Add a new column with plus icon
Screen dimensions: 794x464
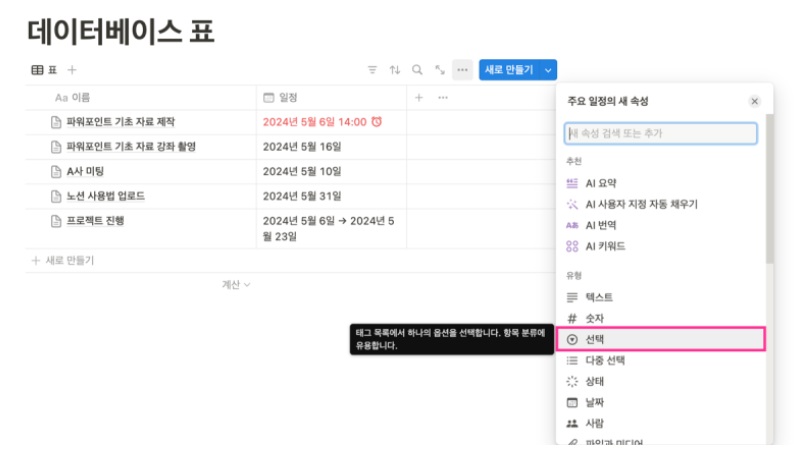[x=419, y=97]
